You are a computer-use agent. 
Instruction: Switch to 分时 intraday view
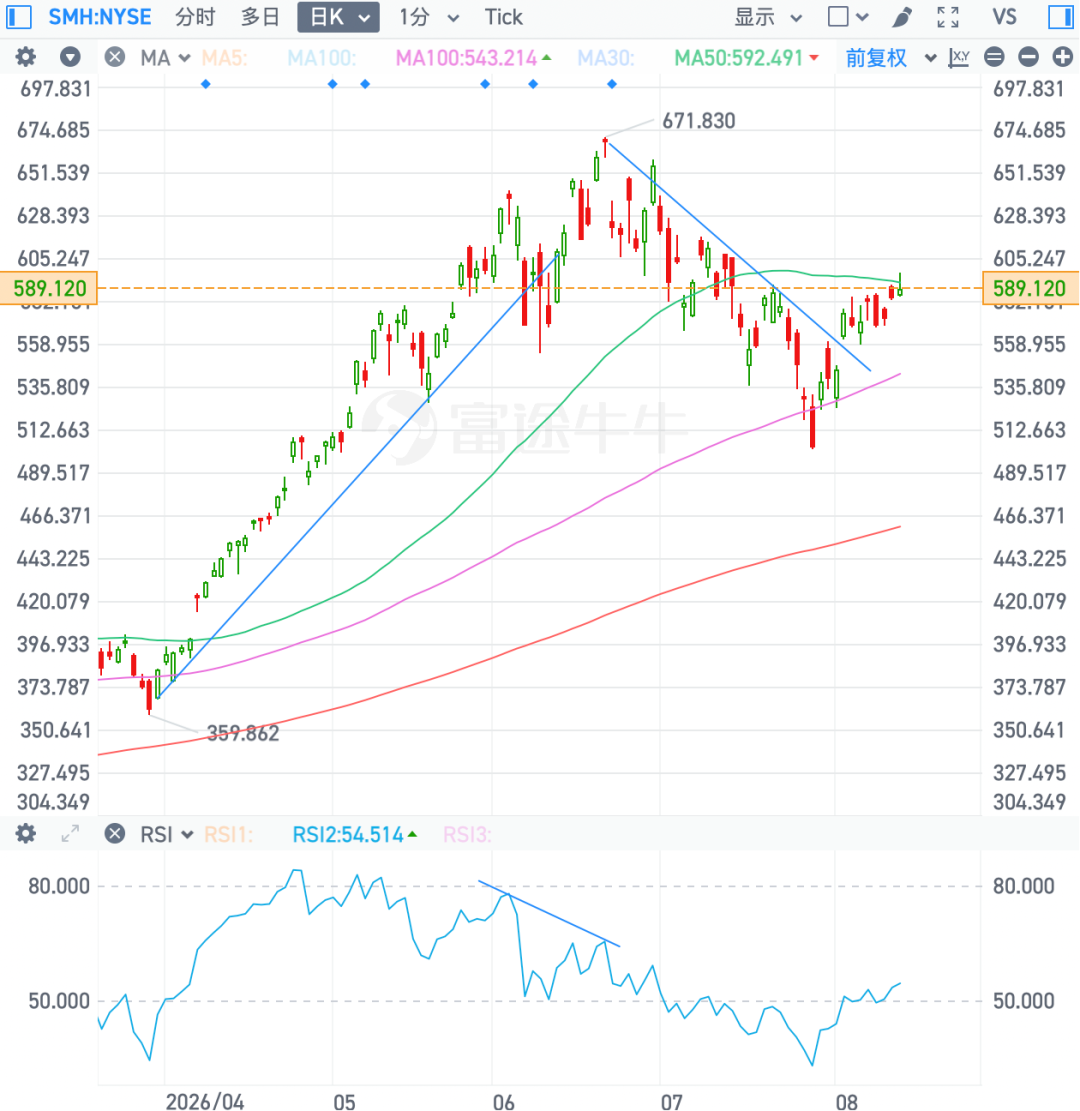click(195, 16)
